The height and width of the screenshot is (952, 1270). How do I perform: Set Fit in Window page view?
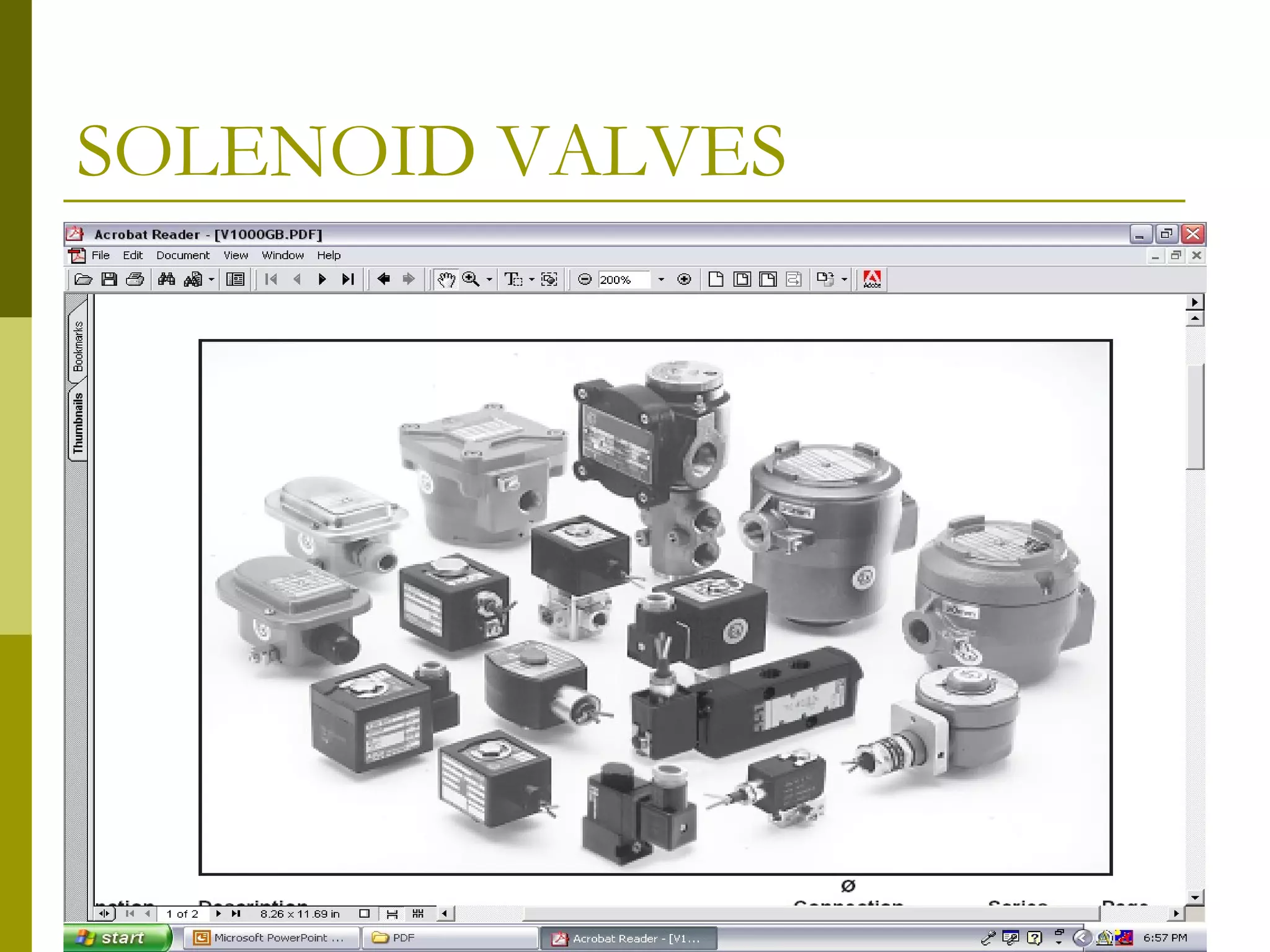(742, 280)
